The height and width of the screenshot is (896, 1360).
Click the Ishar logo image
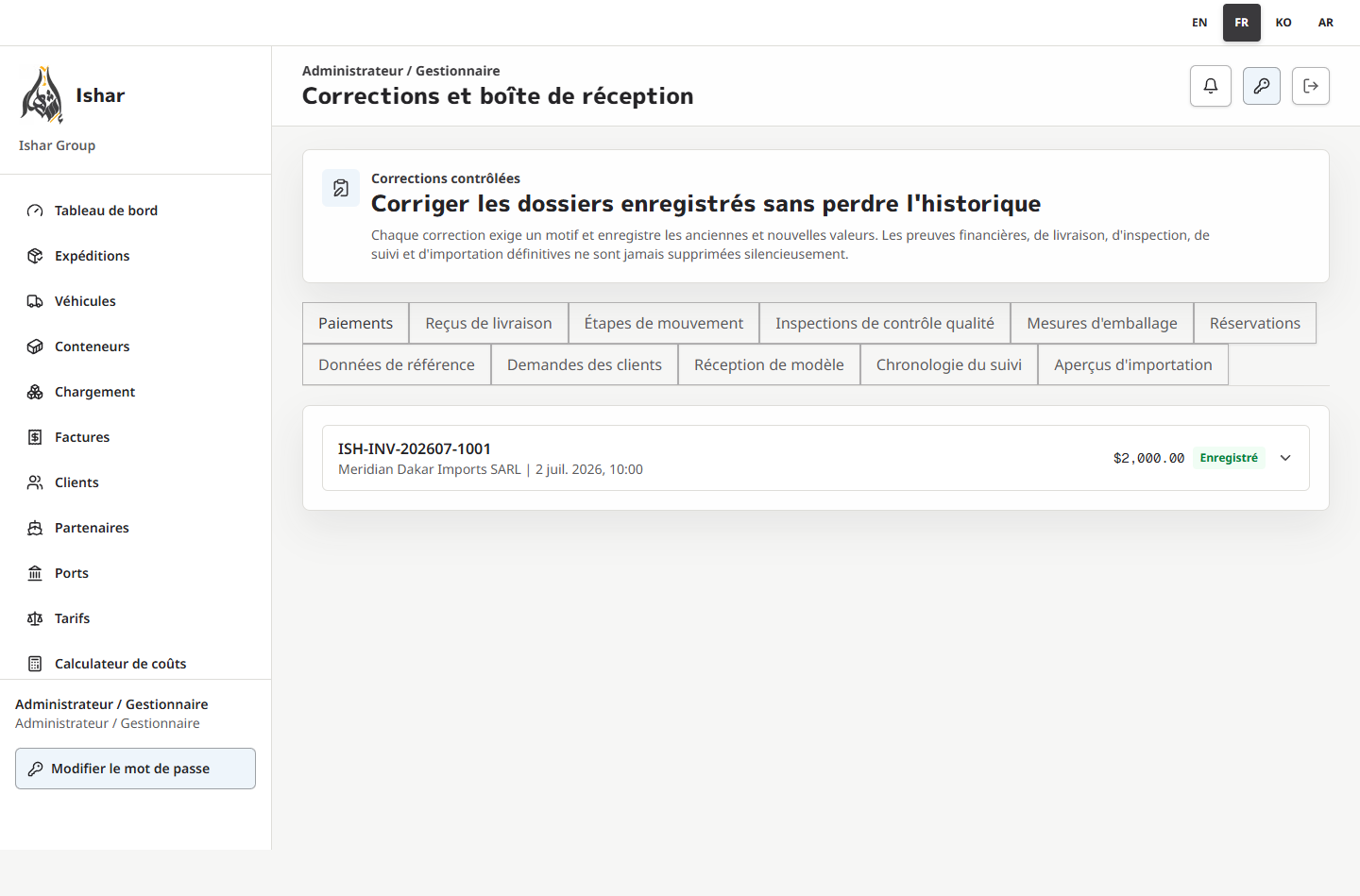[x=42, y=94]
